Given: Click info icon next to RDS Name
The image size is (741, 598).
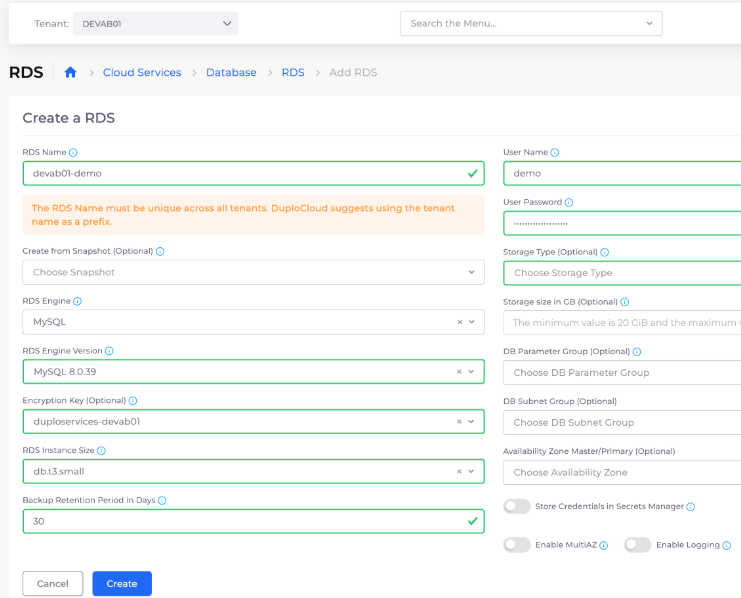Looking at the screenshot, I should pyautogui.click(x=73, y=153).
